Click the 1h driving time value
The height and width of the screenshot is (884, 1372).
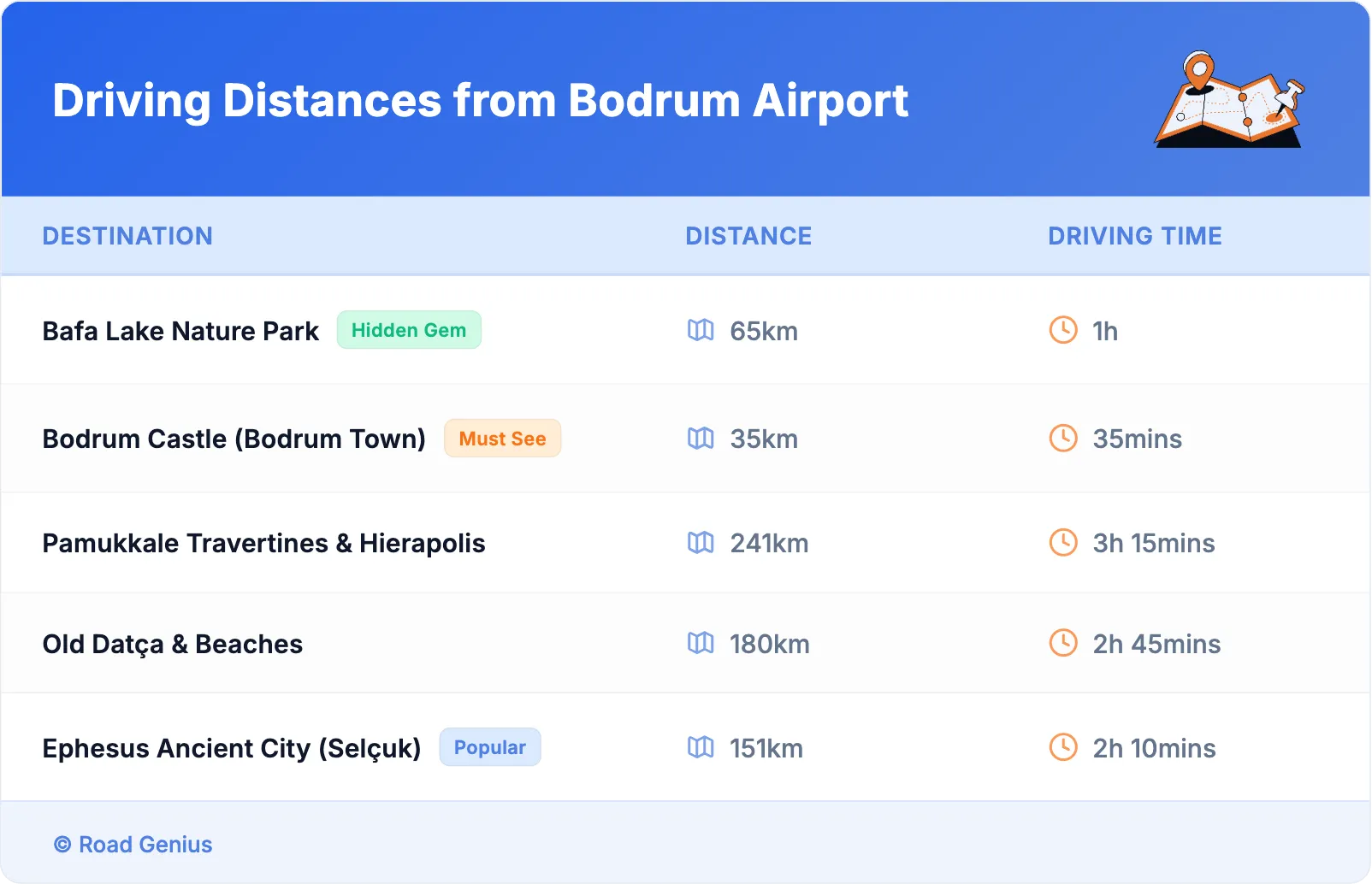1105,331
